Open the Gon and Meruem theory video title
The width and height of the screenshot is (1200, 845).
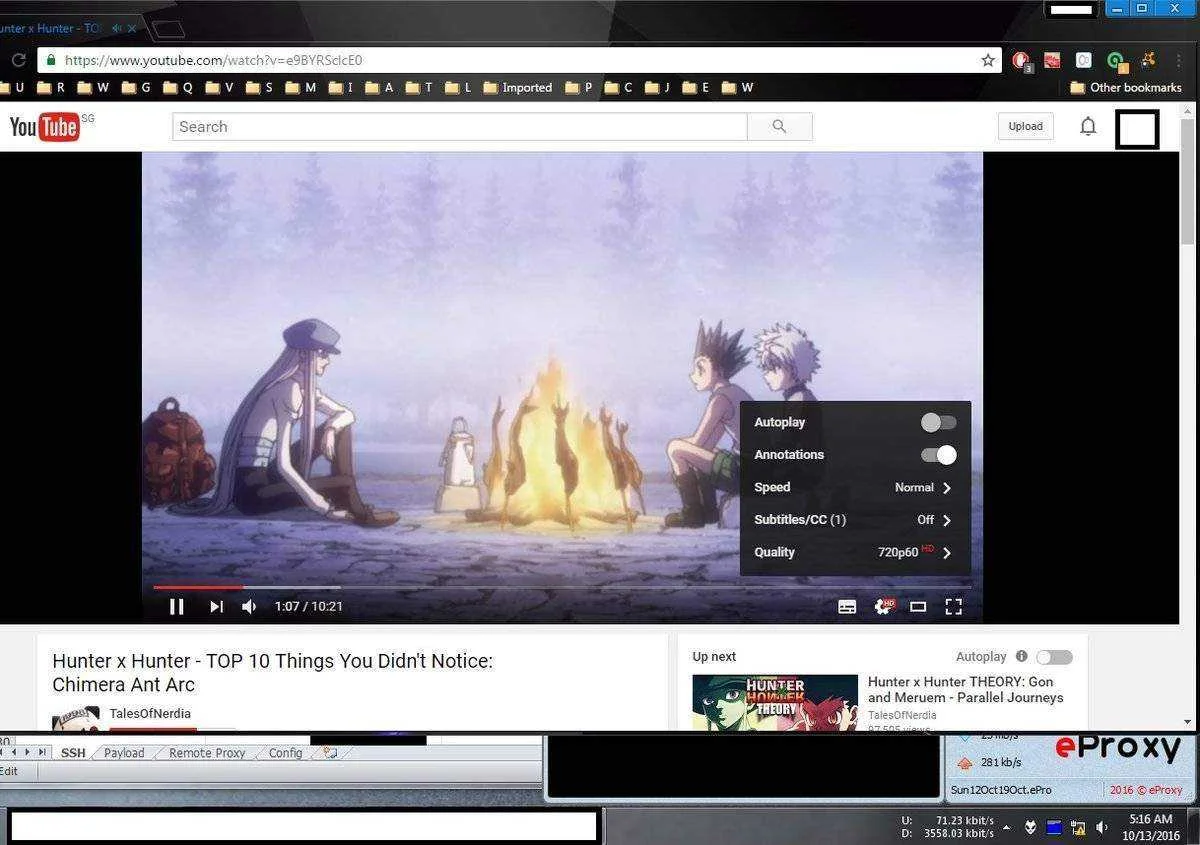click(x=965, y=689)
